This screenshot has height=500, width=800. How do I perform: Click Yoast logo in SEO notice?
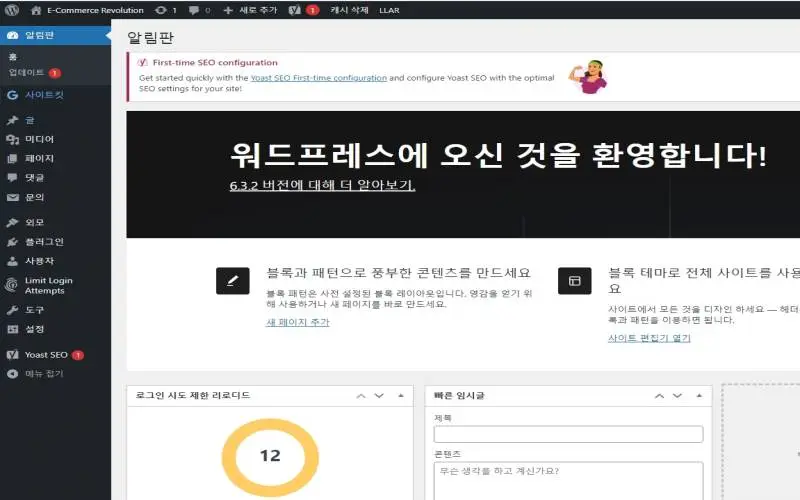pyautogui.click(x=142, y=62)
